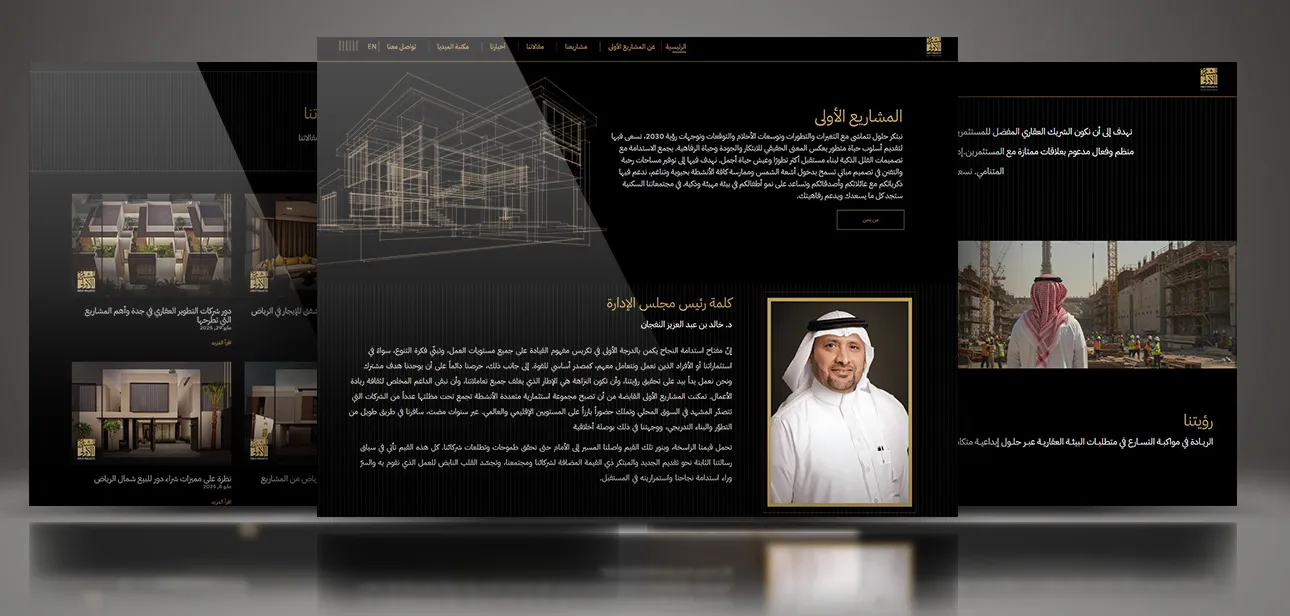Click the chairman portrait photo
Screen dimensions: 1290x616
pos(839,402)
